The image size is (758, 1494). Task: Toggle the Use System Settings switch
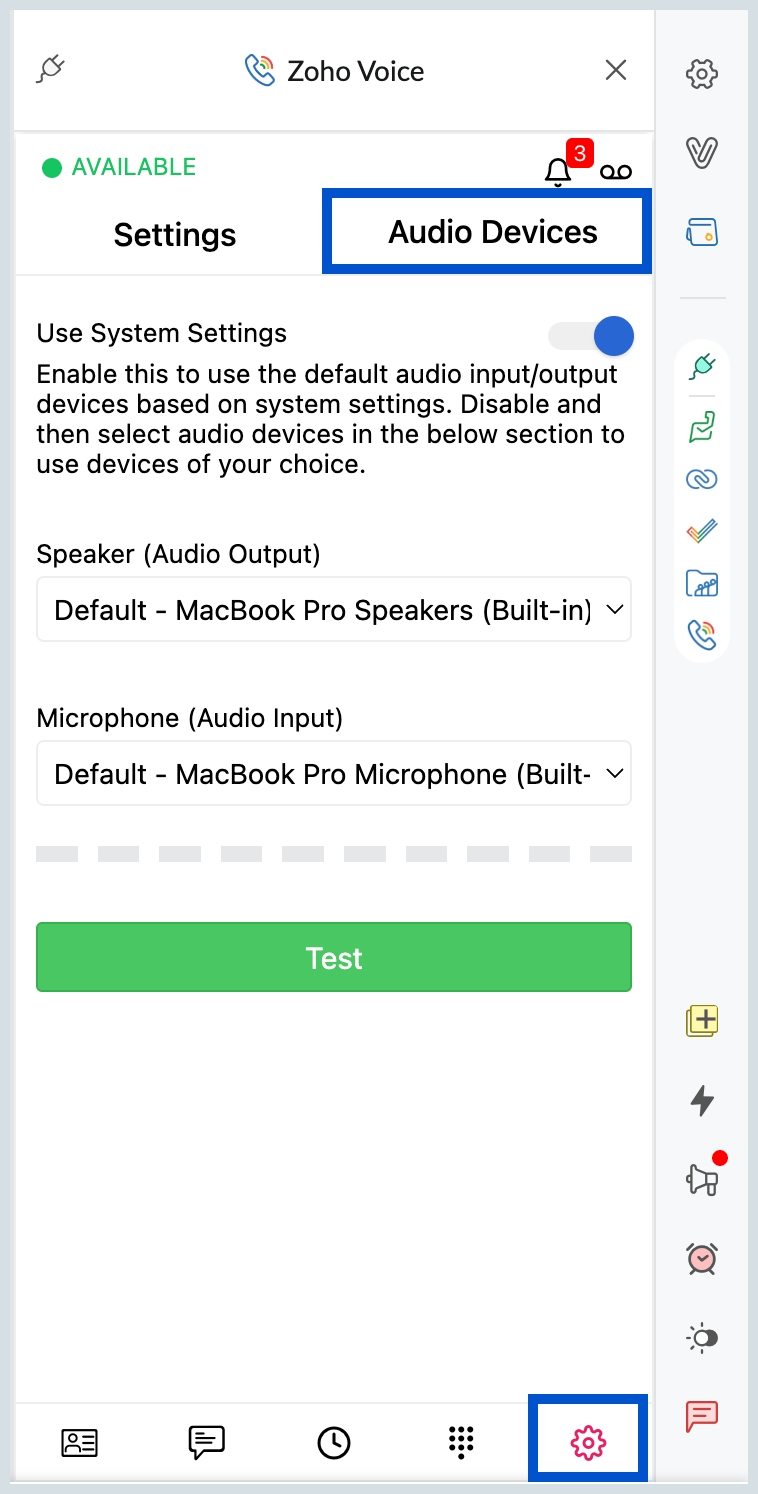click(591, 336)
